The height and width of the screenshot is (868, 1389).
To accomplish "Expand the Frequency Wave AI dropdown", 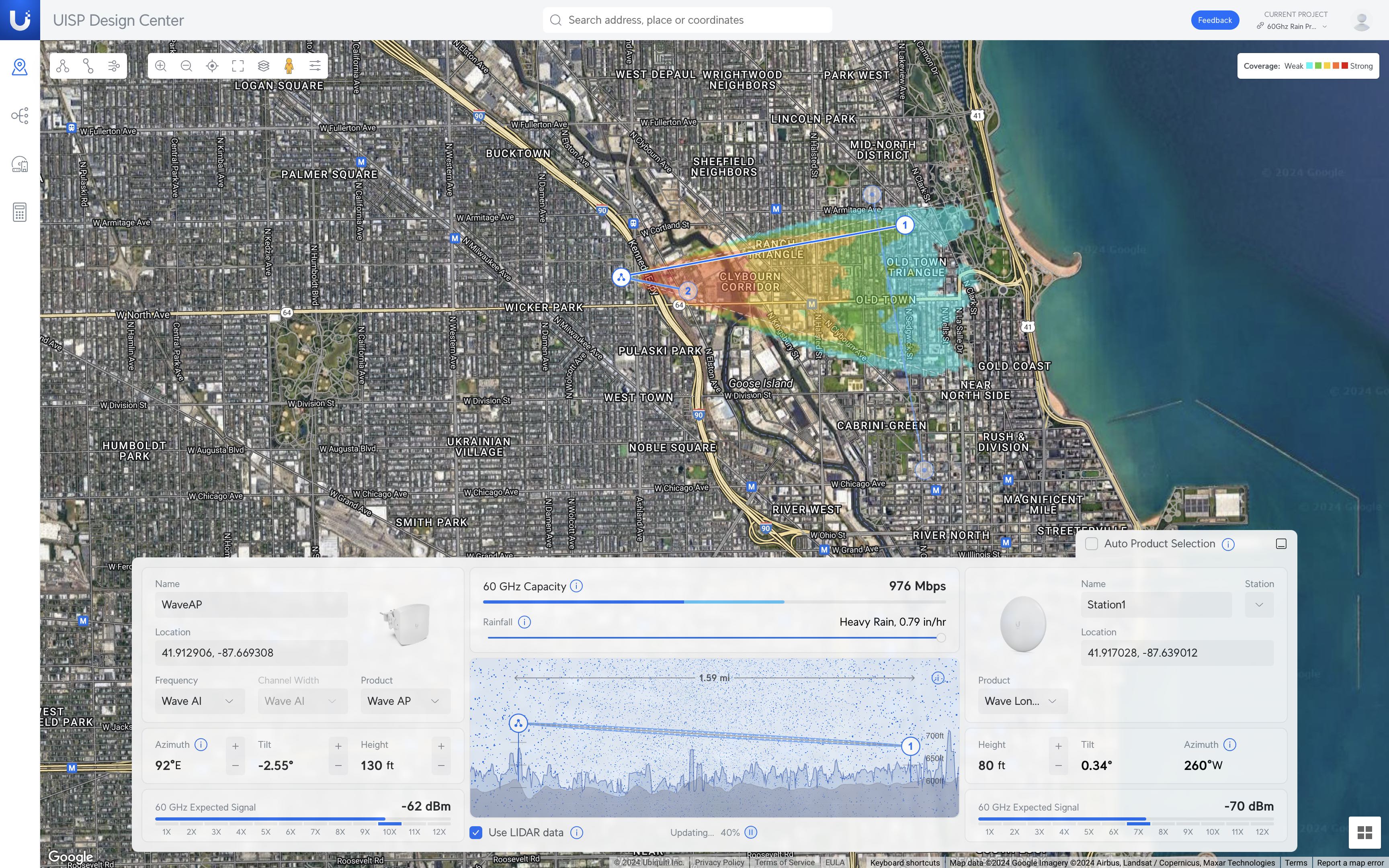I will (x=200, y=701).
